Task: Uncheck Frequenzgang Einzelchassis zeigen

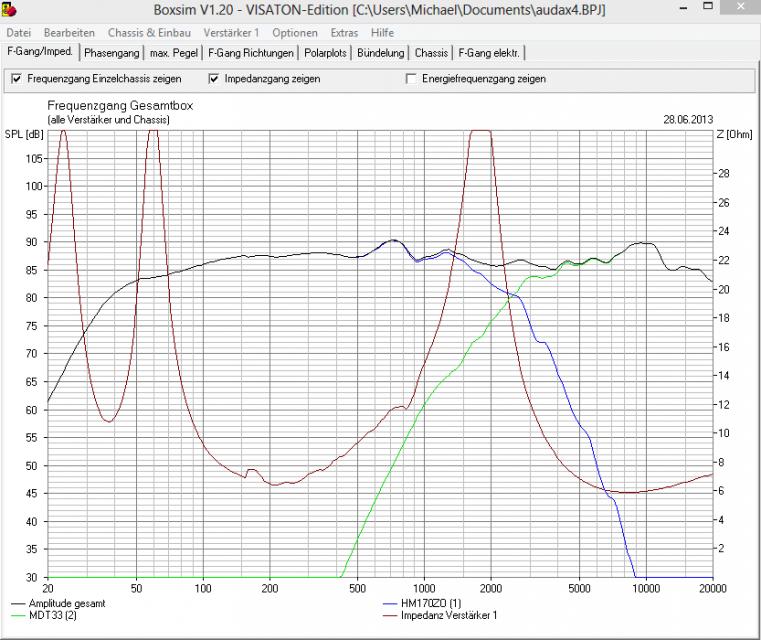Action: click(16, 79)
